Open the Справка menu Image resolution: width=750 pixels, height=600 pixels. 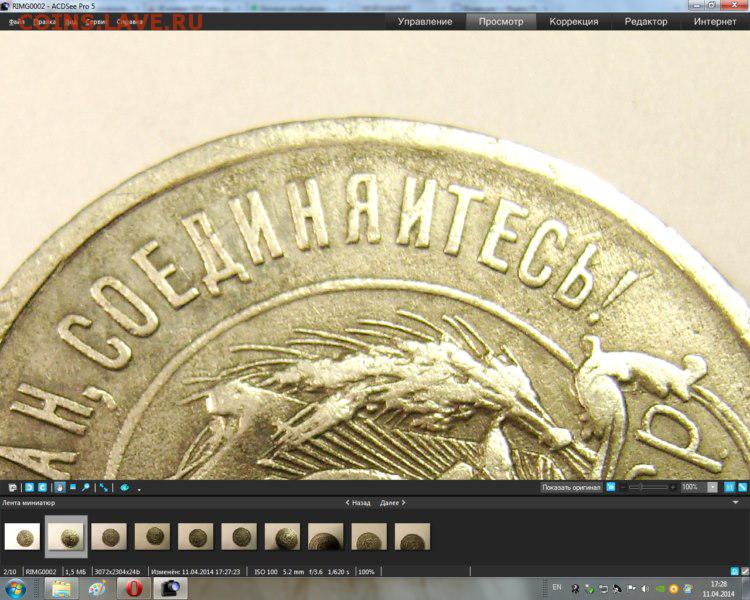point(129,22)
